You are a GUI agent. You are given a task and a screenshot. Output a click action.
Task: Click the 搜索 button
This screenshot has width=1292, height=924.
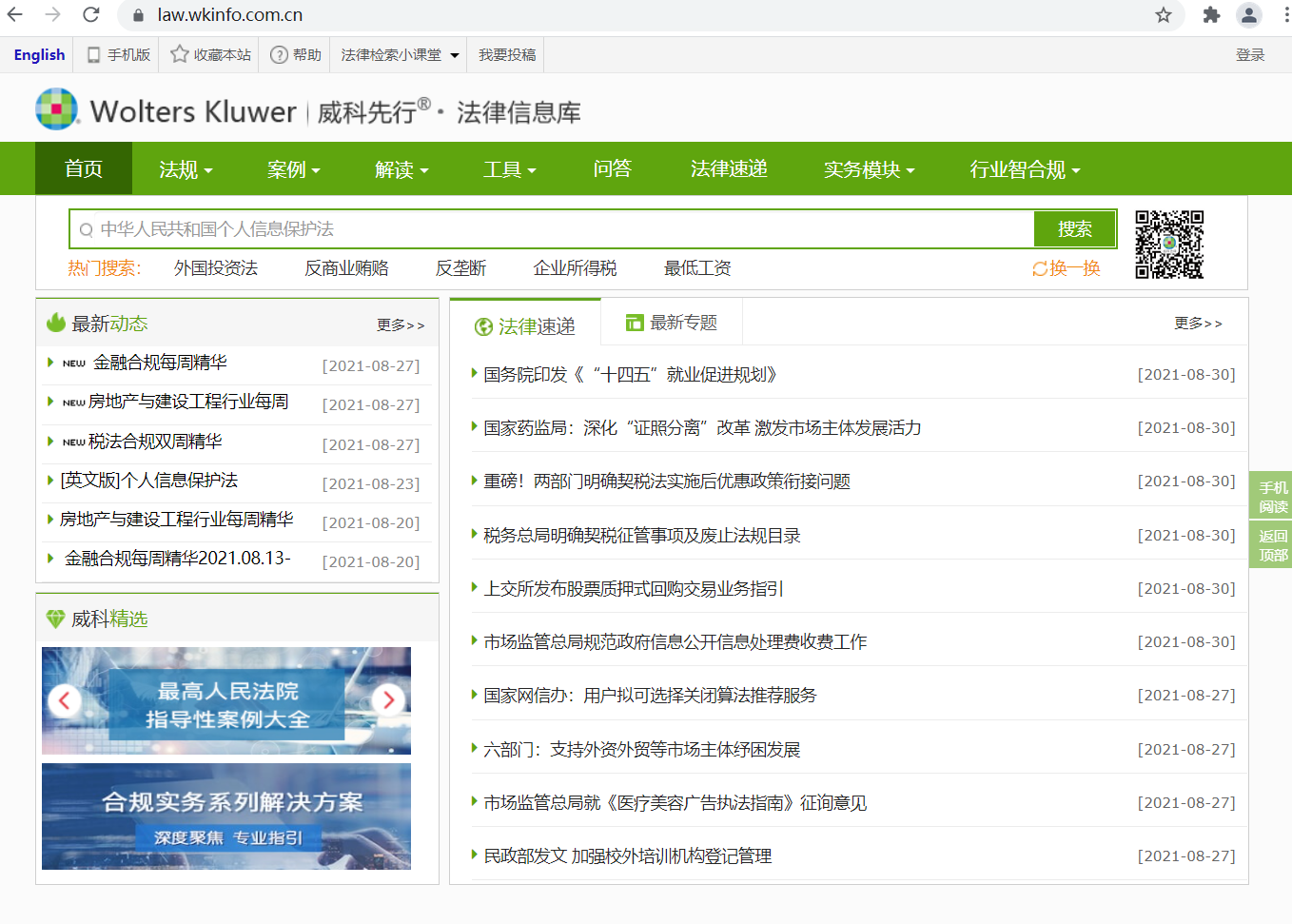(1075, 229)
